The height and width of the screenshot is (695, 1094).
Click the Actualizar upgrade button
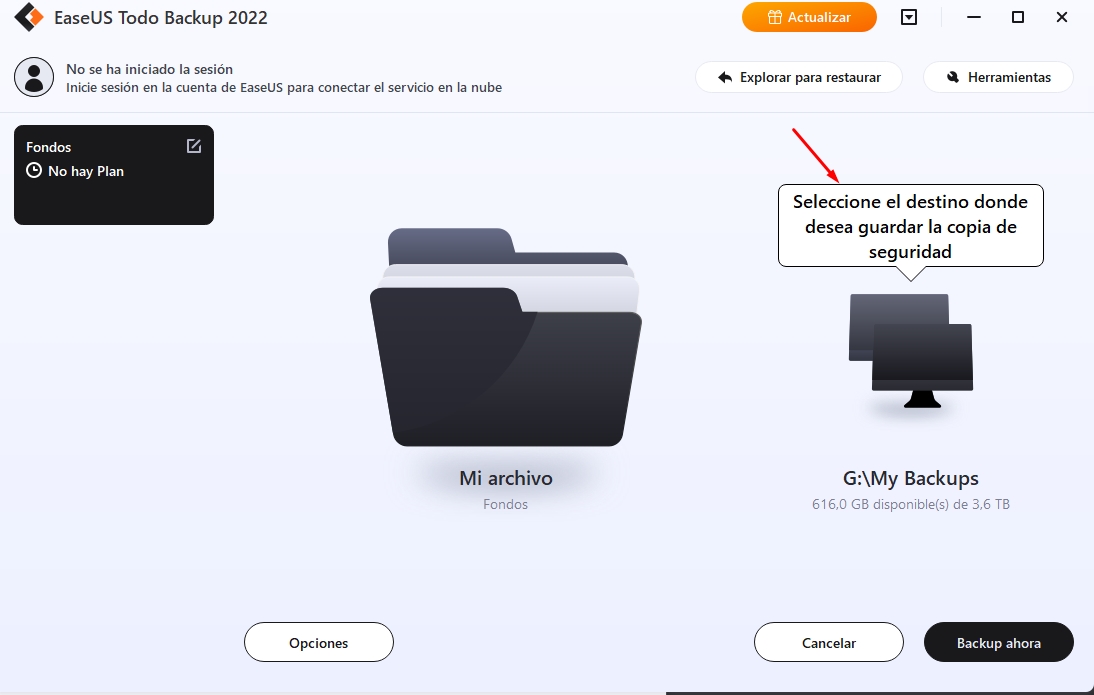[x=809, y=17]
